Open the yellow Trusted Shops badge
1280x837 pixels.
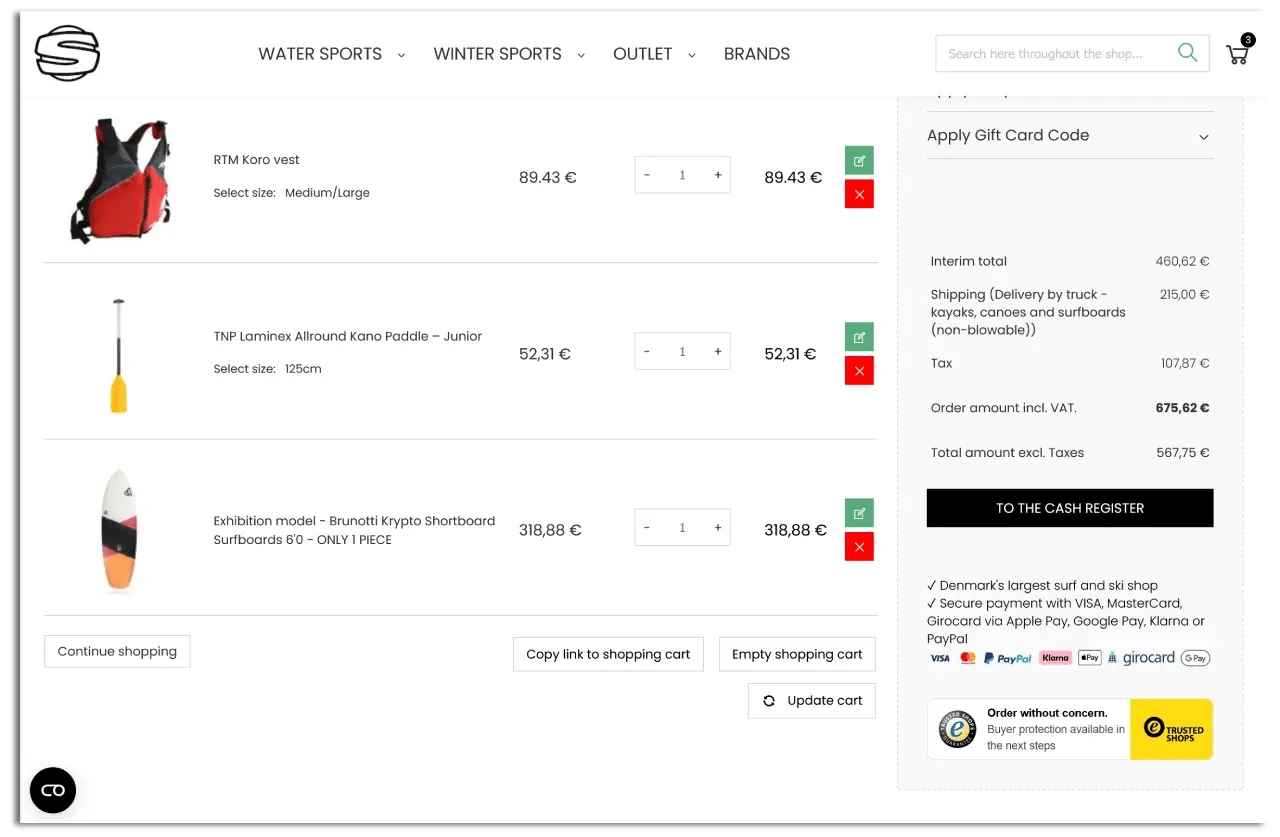pos(1171,729)
